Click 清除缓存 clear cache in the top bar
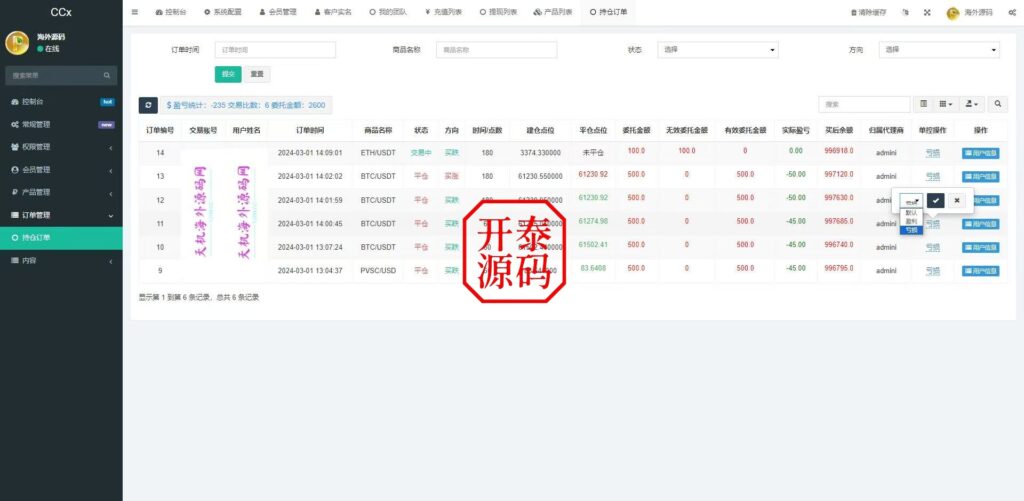The width and height of the screenshot is (1024, 501). click(x=869, y=12)
